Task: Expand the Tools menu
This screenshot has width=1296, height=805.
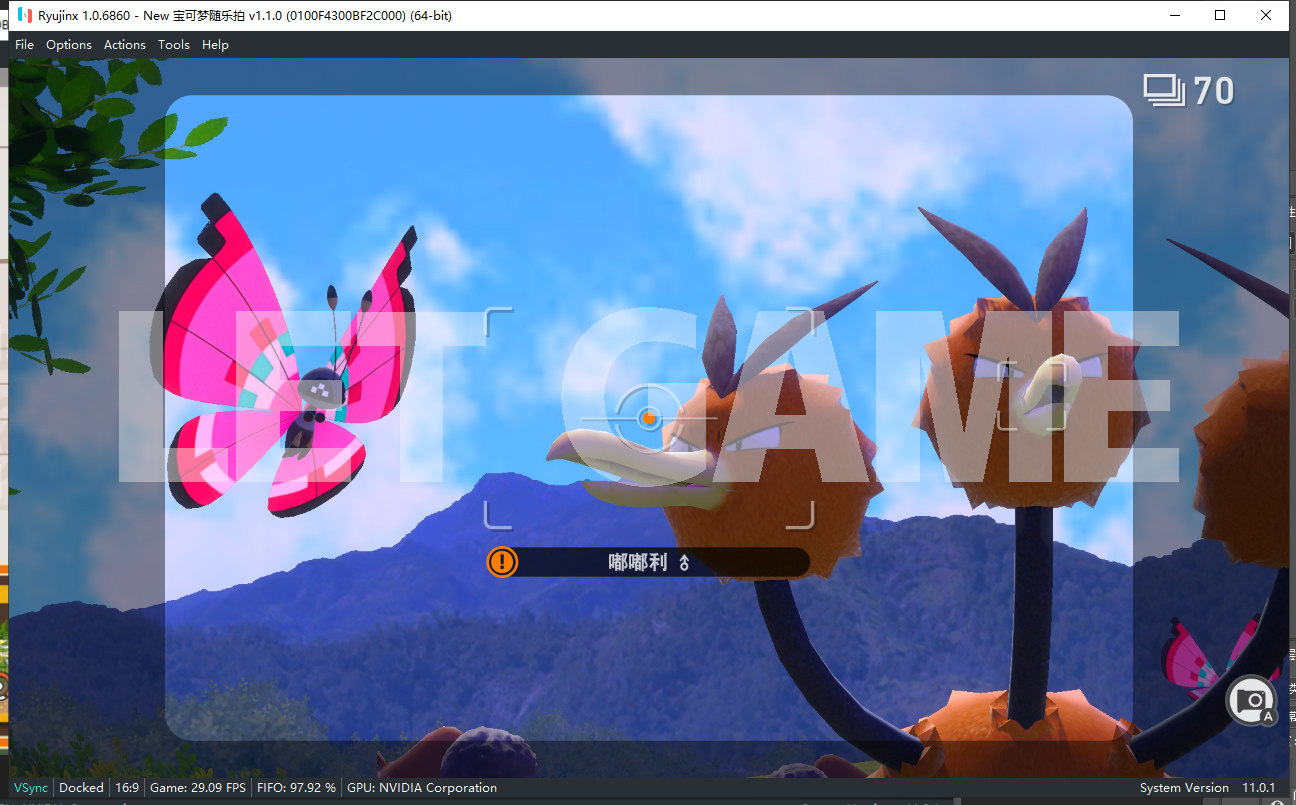Action: [x=173, y=45]
